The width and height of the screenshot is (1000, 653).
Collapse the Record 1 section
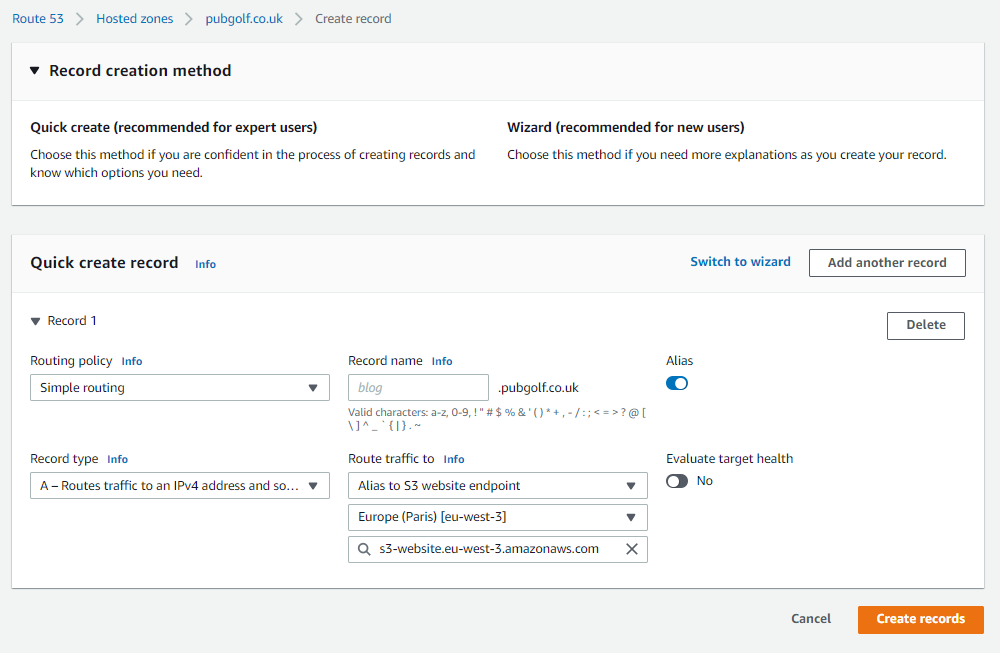tap(36, 321)
